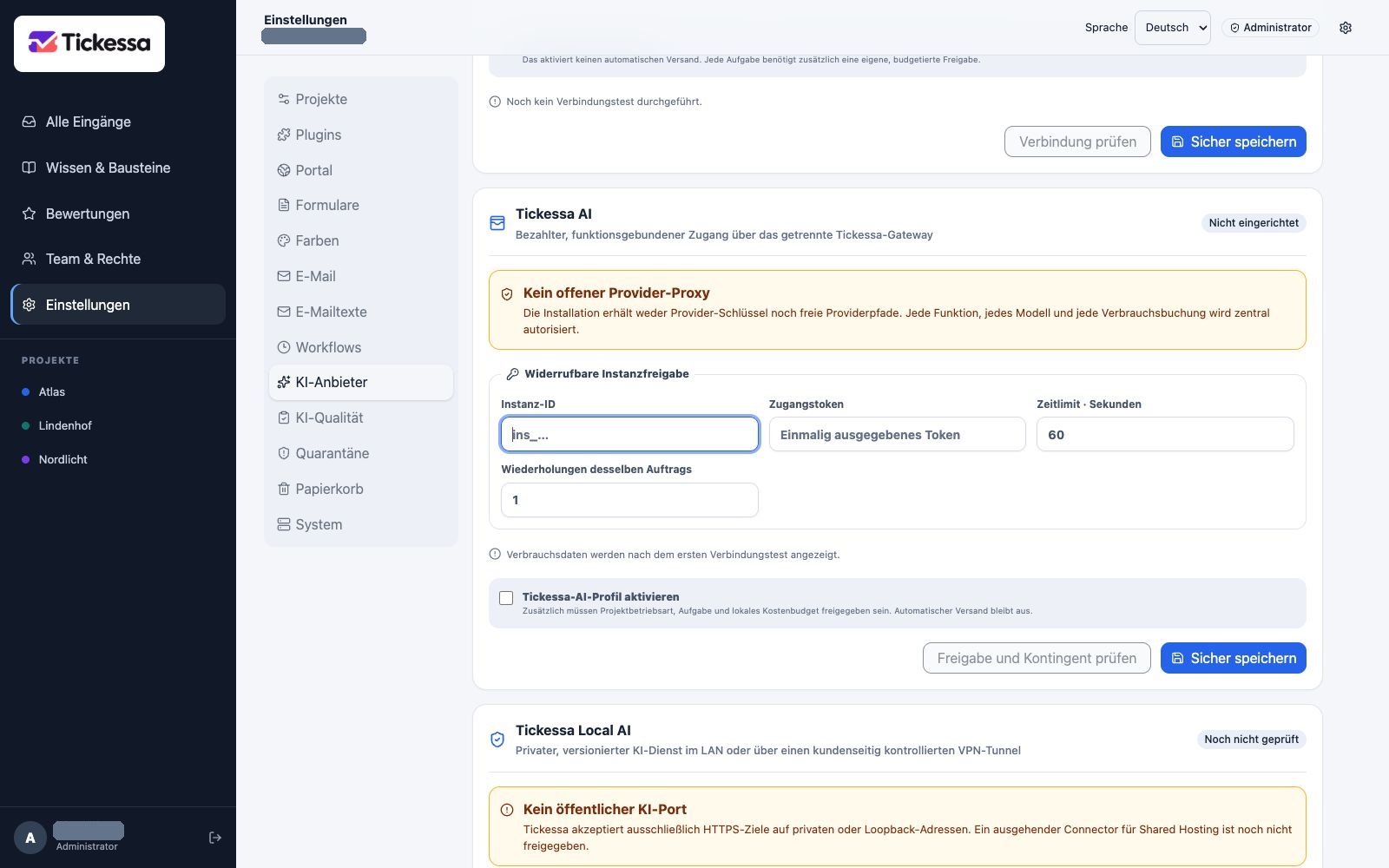
Task: Click the Zeitlimit Sekunden field
Action: point(1165,434)
